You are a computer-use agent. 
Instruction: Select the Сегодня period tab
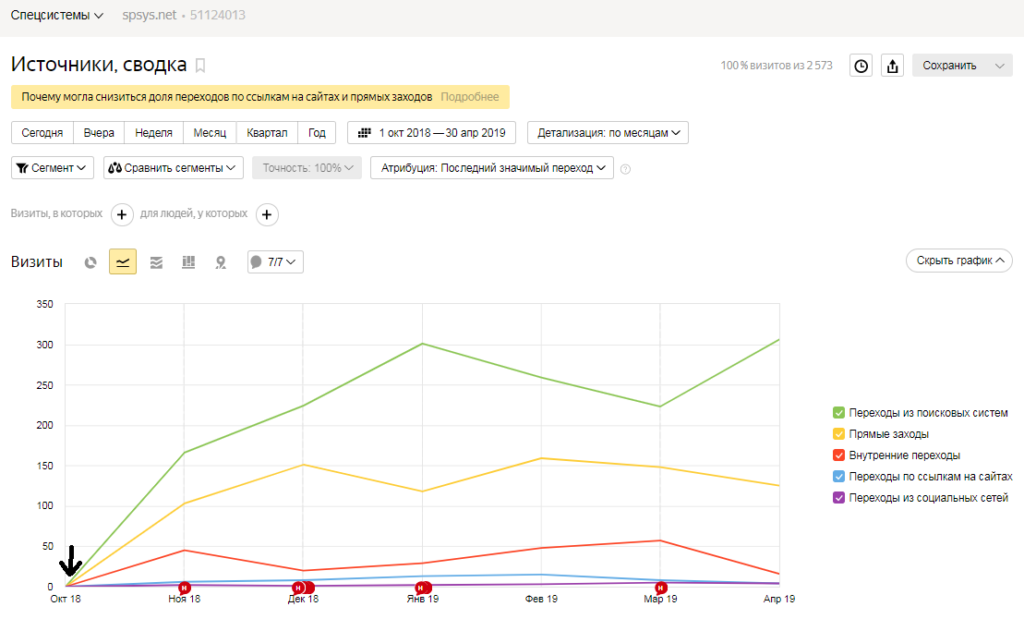[42, 133]
